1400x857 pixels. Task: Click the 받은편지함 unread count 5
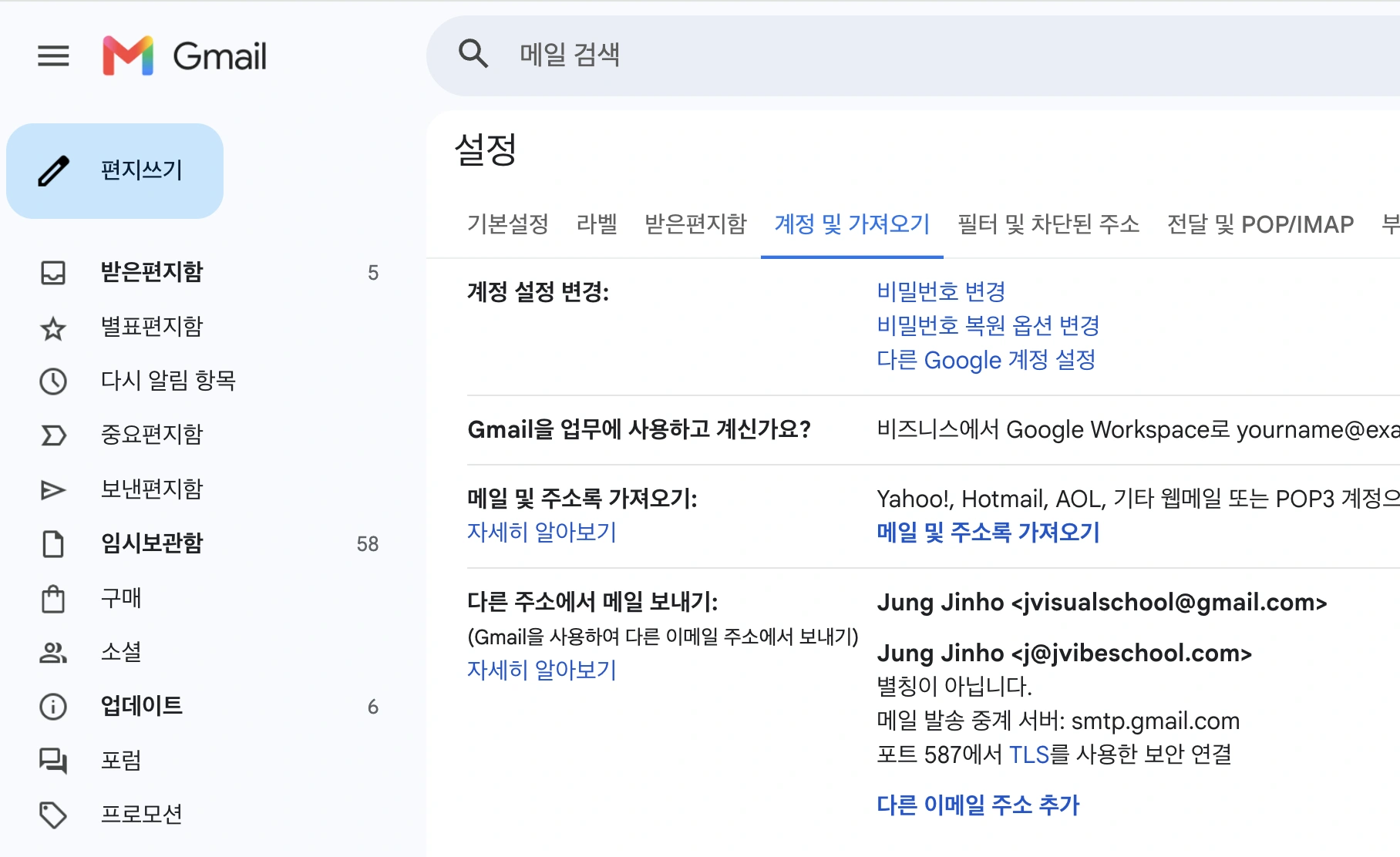(x=373, y=273)
